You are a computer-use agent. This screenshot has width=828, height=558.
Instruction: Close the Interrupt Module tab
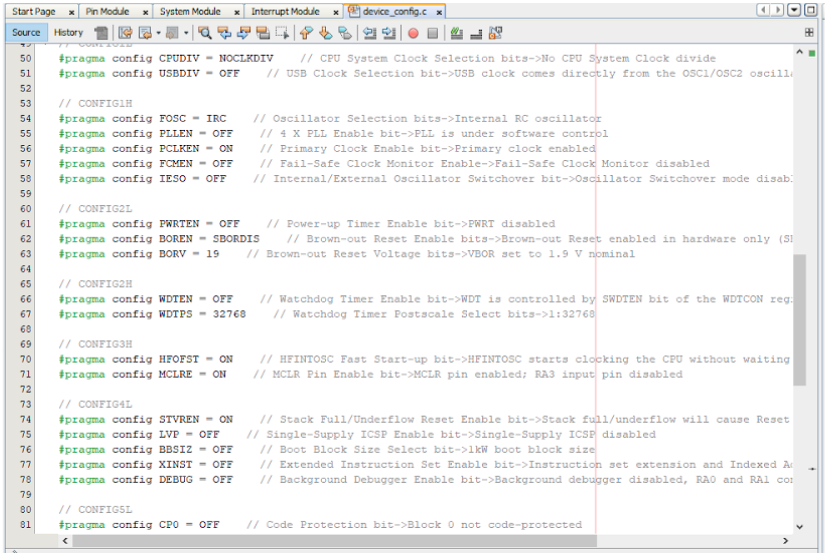(x=336, y=12)
